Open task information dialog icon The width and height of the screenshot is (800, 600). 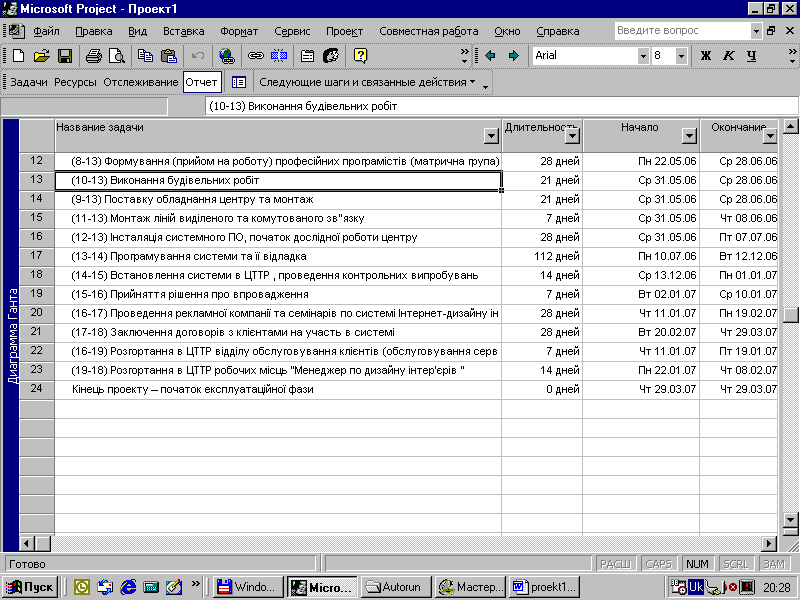click(307, 56)
